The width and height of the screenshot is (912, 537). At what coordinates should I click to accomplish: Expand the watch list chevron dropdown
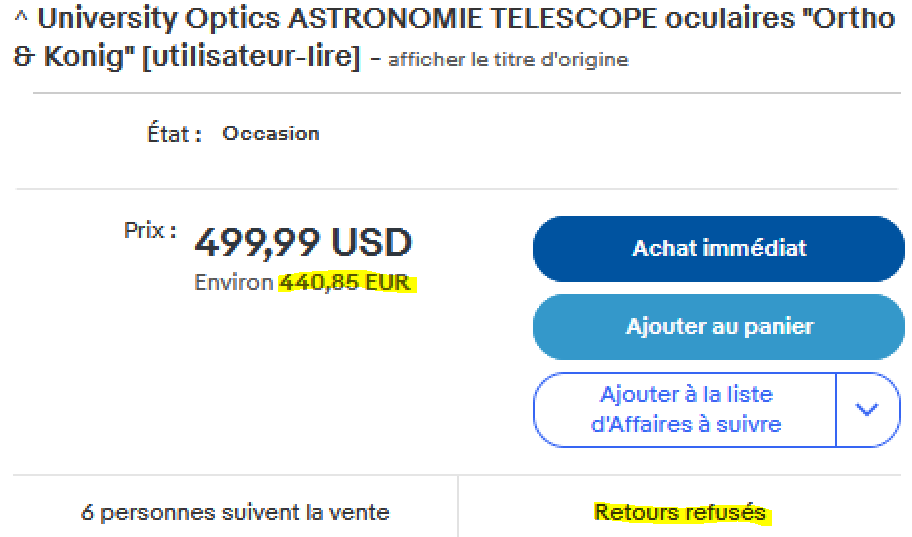pos(867,410)
